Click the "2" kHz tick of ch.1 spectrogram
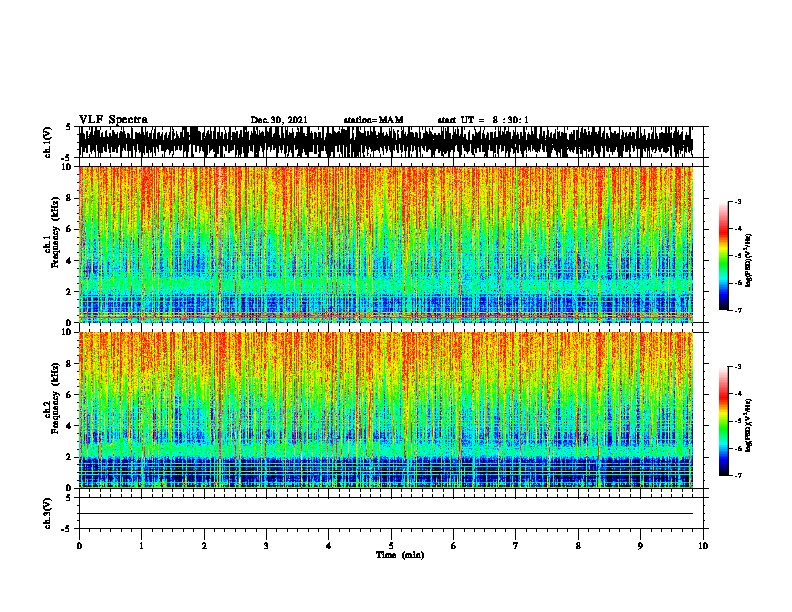 pos(71,292)
